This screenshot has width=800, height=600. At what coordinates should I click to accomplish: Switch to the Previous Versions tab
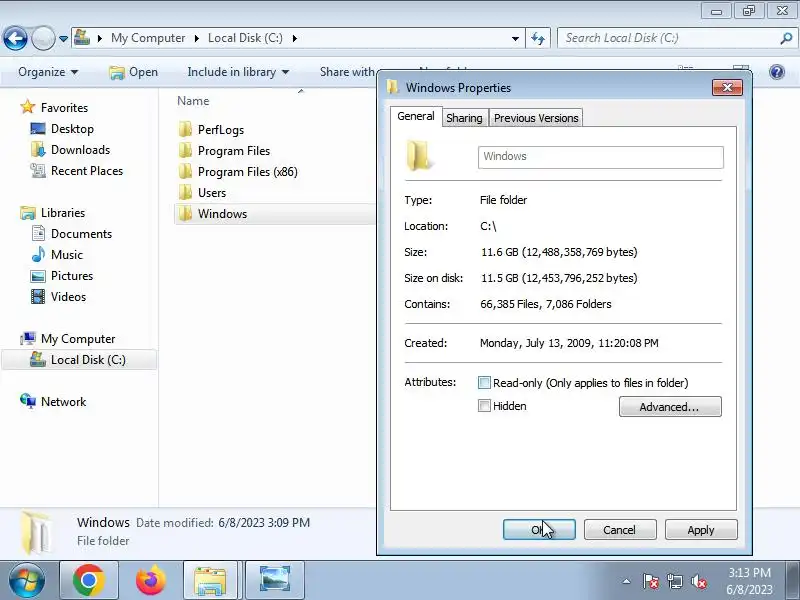(x=536, y=118)
